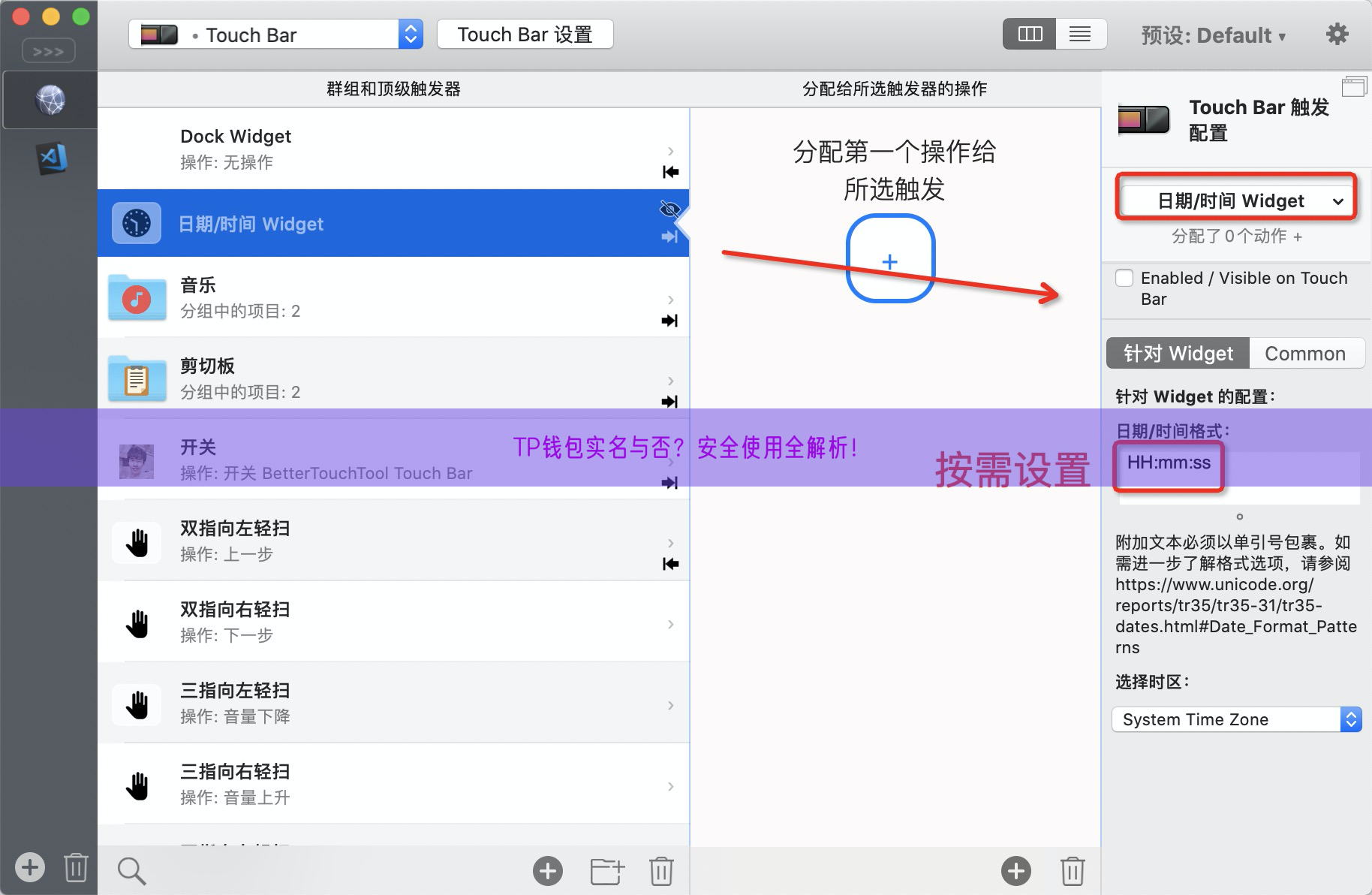Select the 开关 trigger row
The image size is (1372, 895).
coord(393,460)
